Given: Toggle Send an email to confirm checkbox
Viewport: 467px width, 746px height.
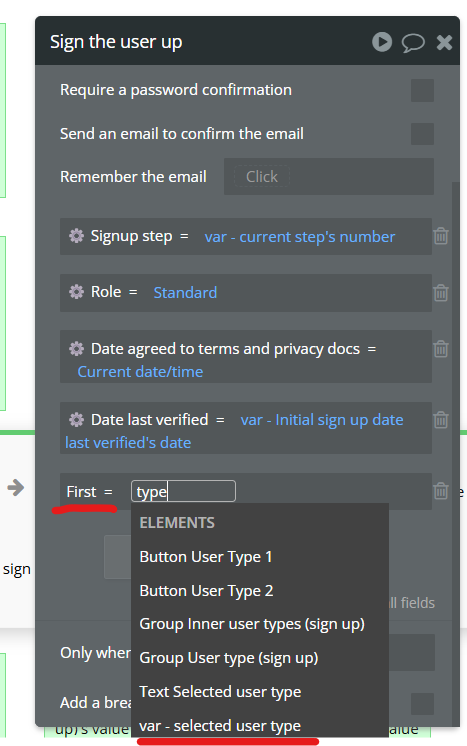Looking at the screenshot, I should point(422,134).
